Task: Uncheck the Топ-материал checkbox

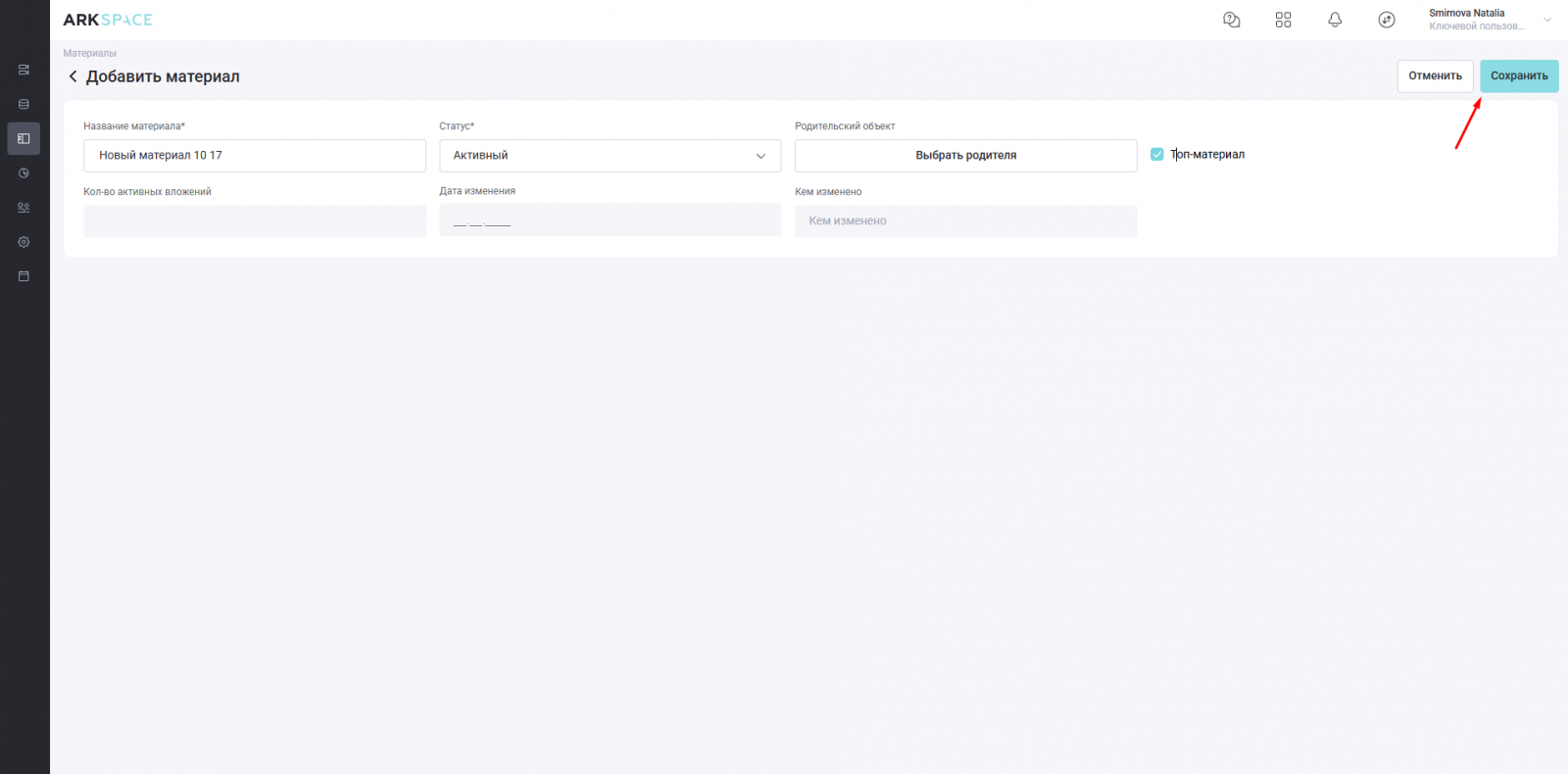Action: click(1157, 155)
